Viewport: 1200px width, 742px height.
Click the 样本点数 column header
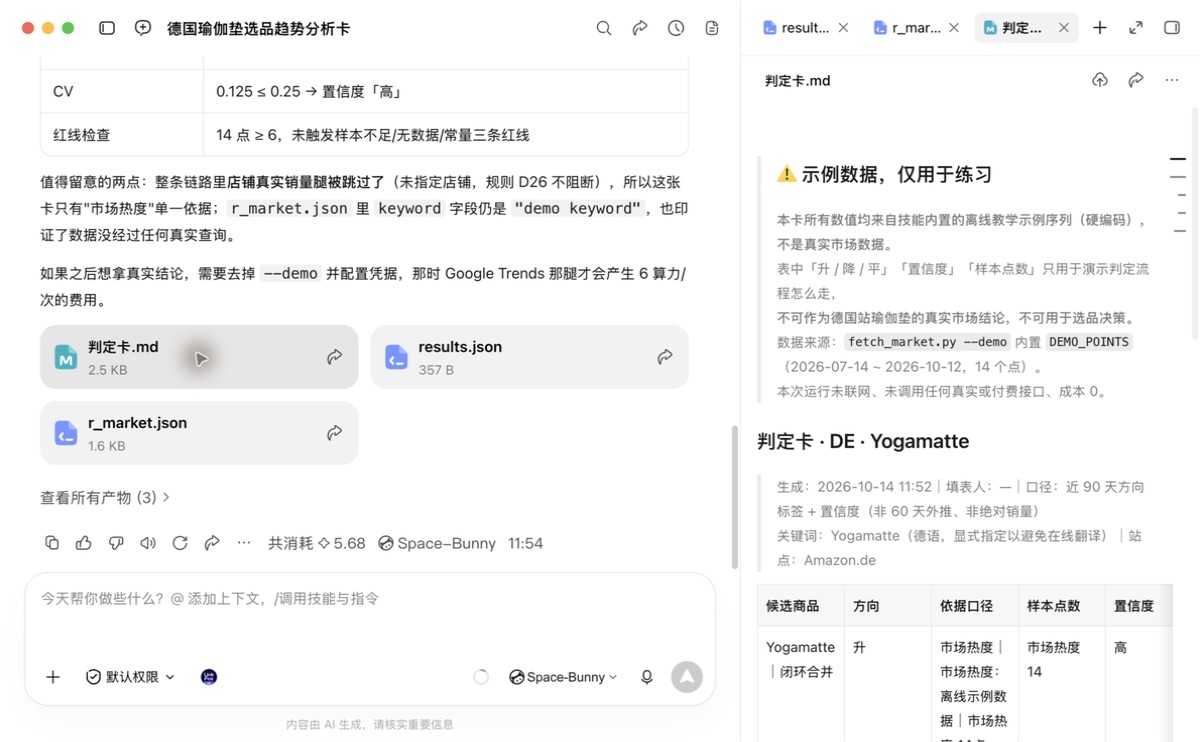tap(1062, 605)
